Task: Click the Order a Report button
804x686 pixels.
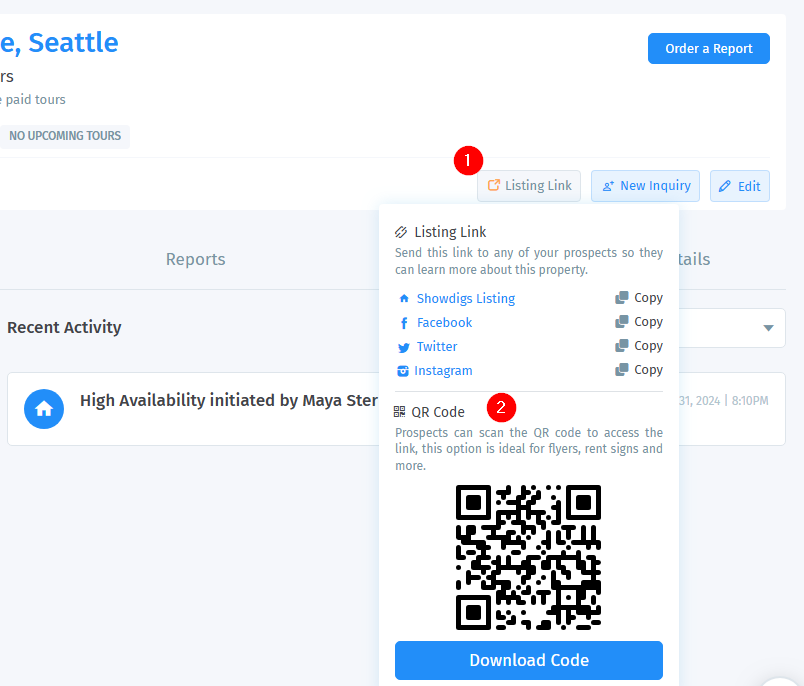Action: (x=708, y=49)
